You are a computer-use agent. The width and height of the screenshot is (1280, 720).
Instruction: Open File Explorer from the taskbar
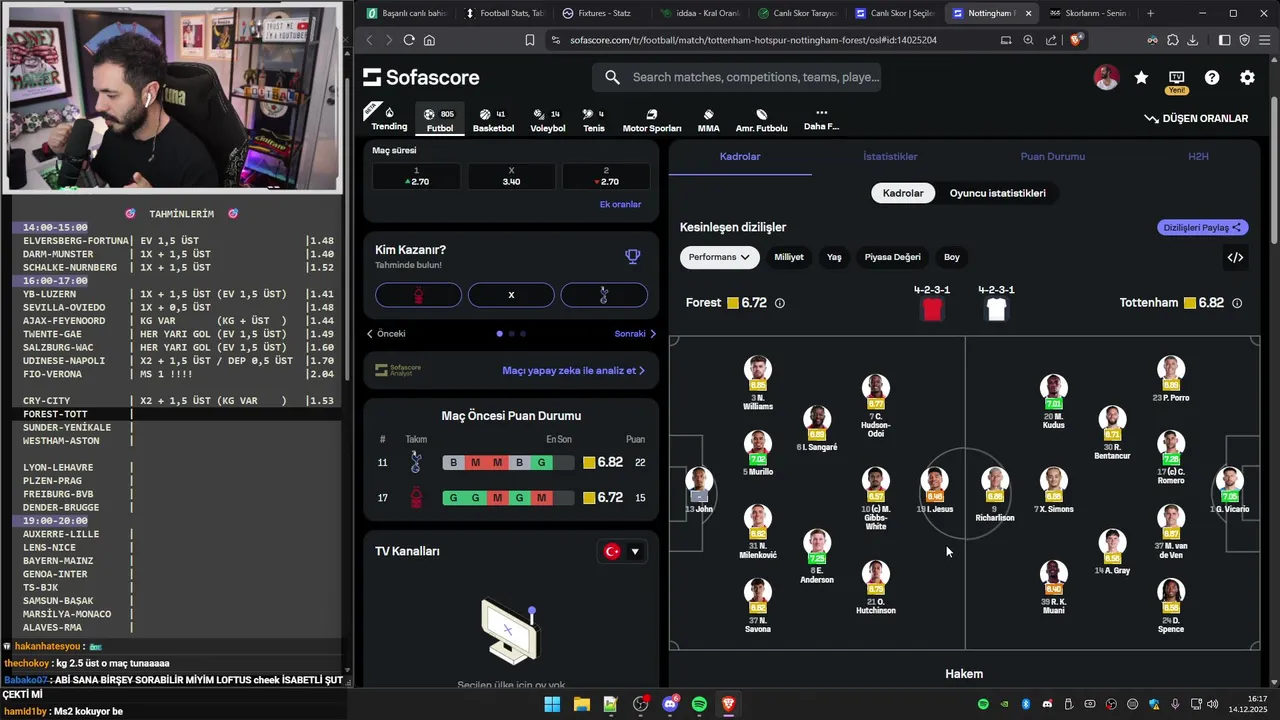581,704
